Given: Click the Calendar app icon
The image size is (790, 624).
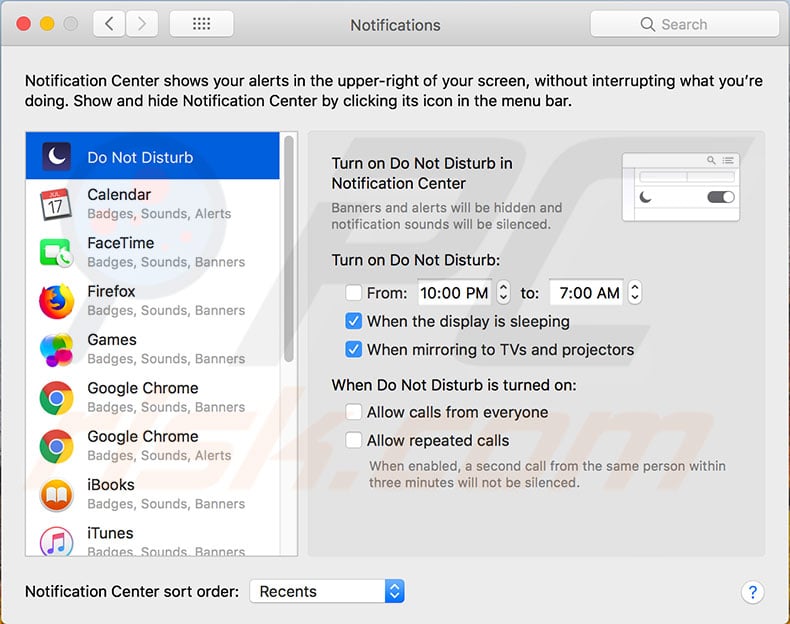Looking at the screenshot, I should [x=55, y=204].
